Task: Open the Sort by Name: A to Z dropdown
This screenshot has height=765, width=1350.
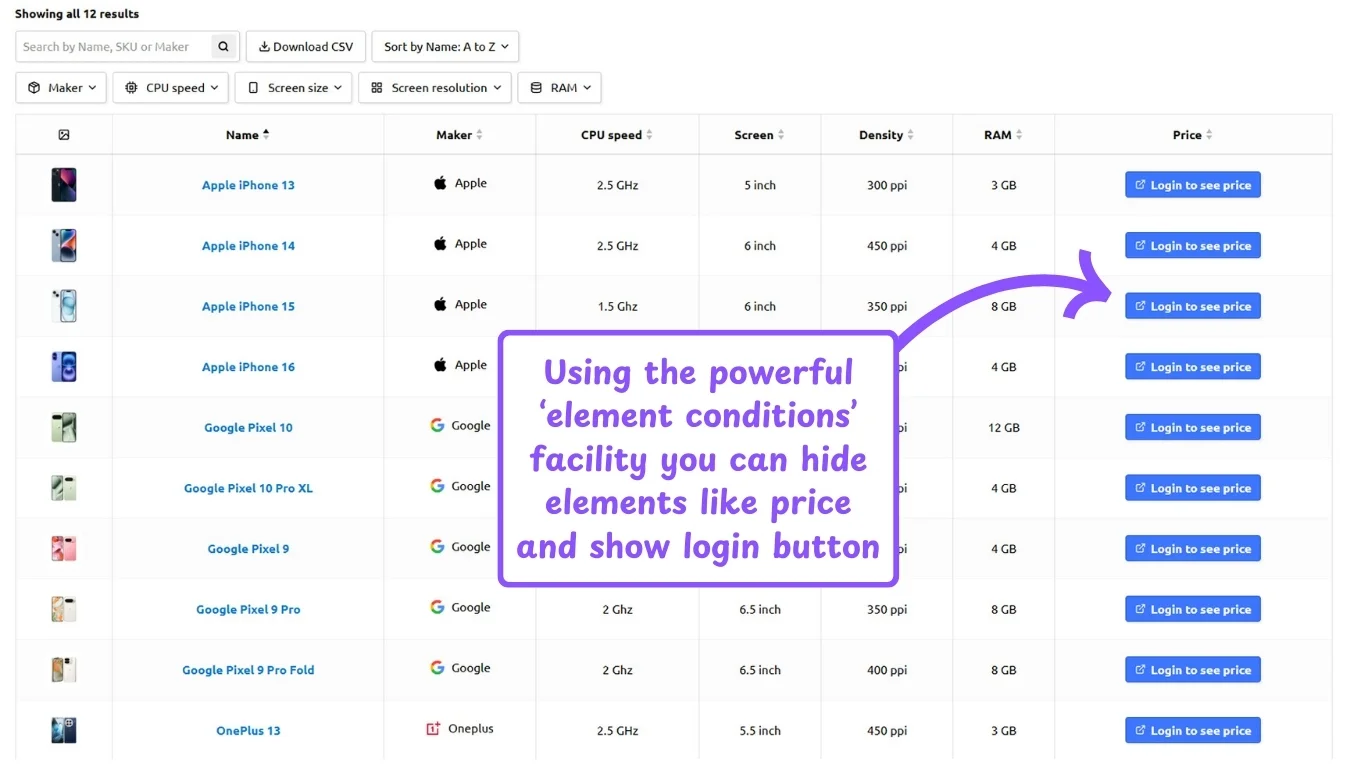Action: 445,46
